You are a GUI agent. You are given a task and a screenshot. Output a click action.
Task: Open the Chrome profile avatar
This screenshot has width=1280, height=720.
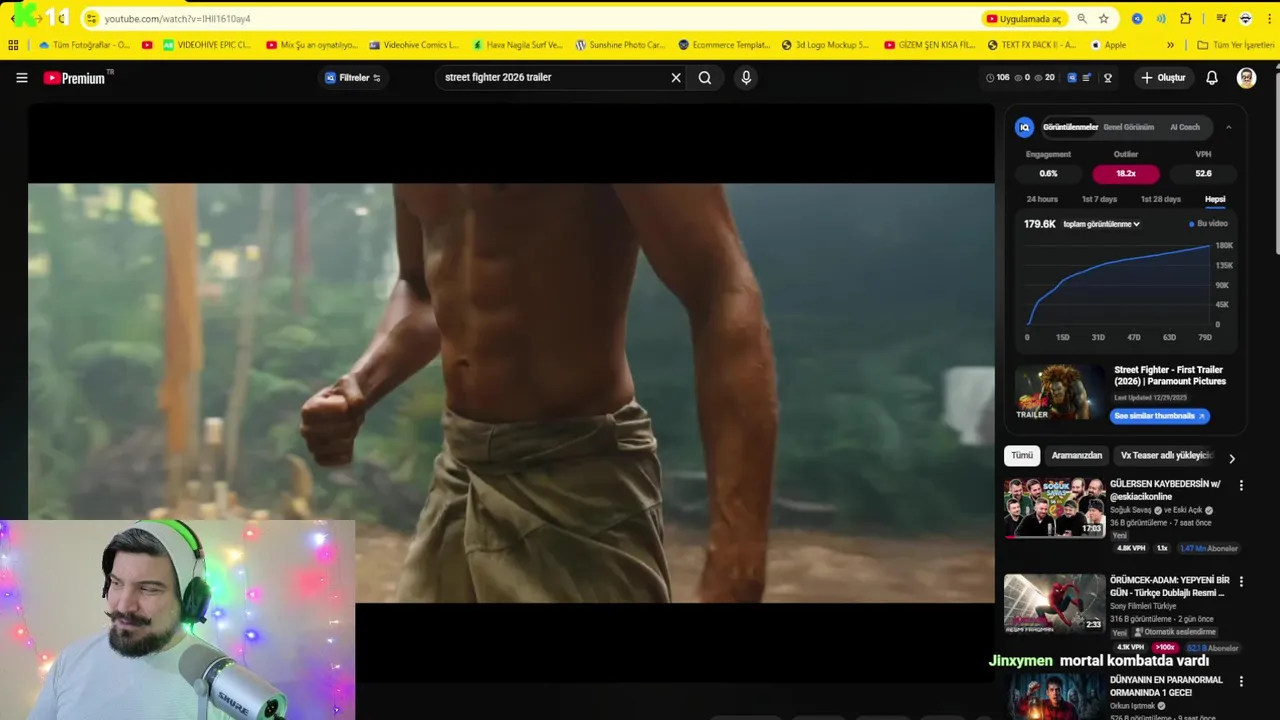click(1245, 18)
